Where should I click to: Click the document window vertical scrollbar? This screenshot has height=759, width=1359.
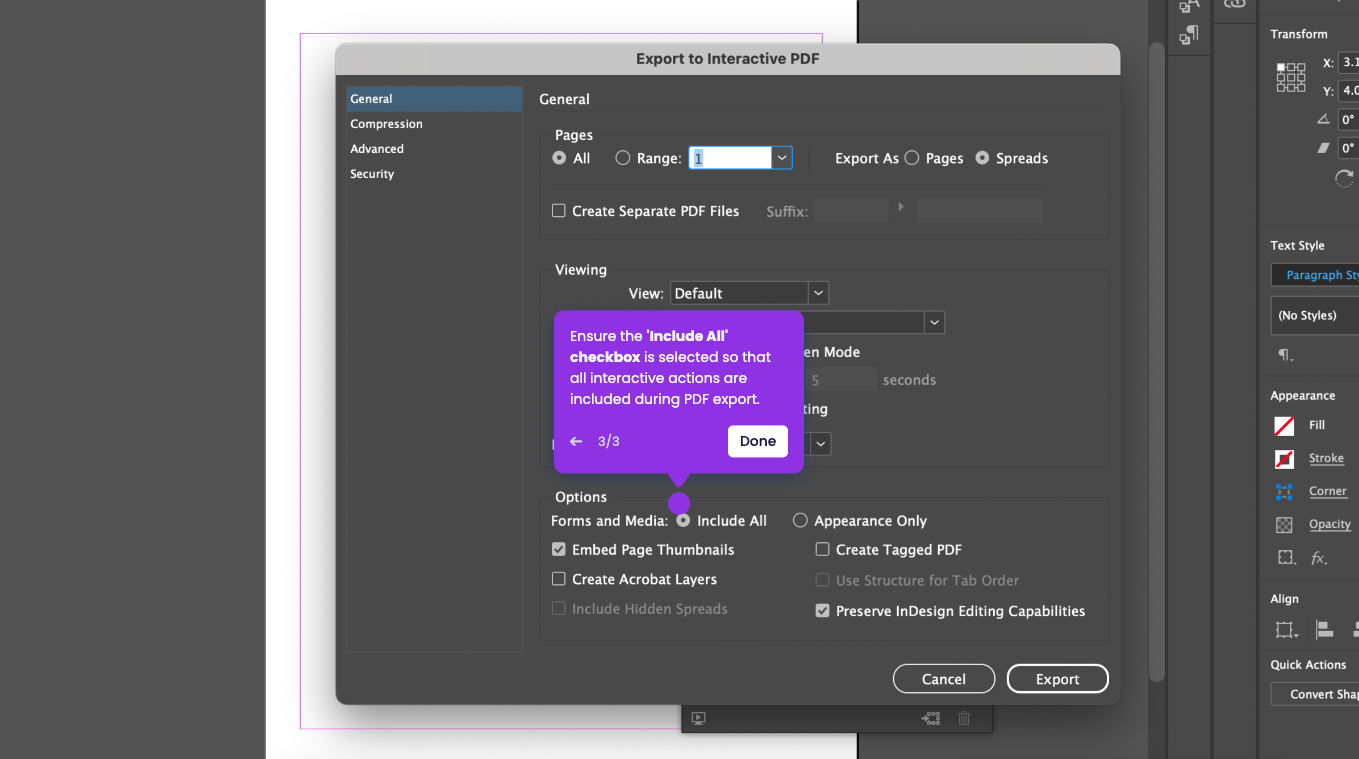[x=1156, y=362]
